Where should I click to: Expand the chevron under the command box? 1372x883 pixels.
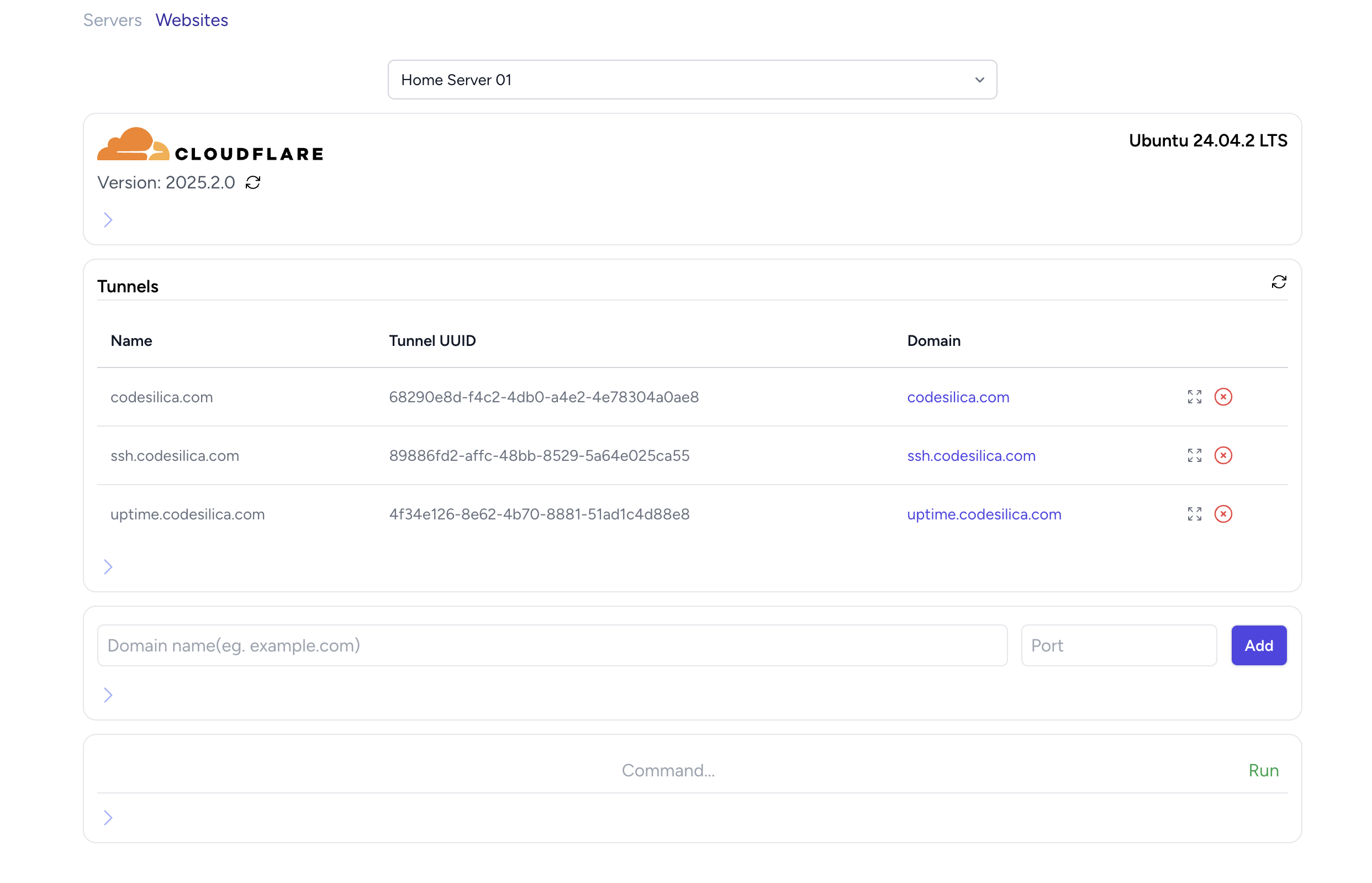point(108,817)
